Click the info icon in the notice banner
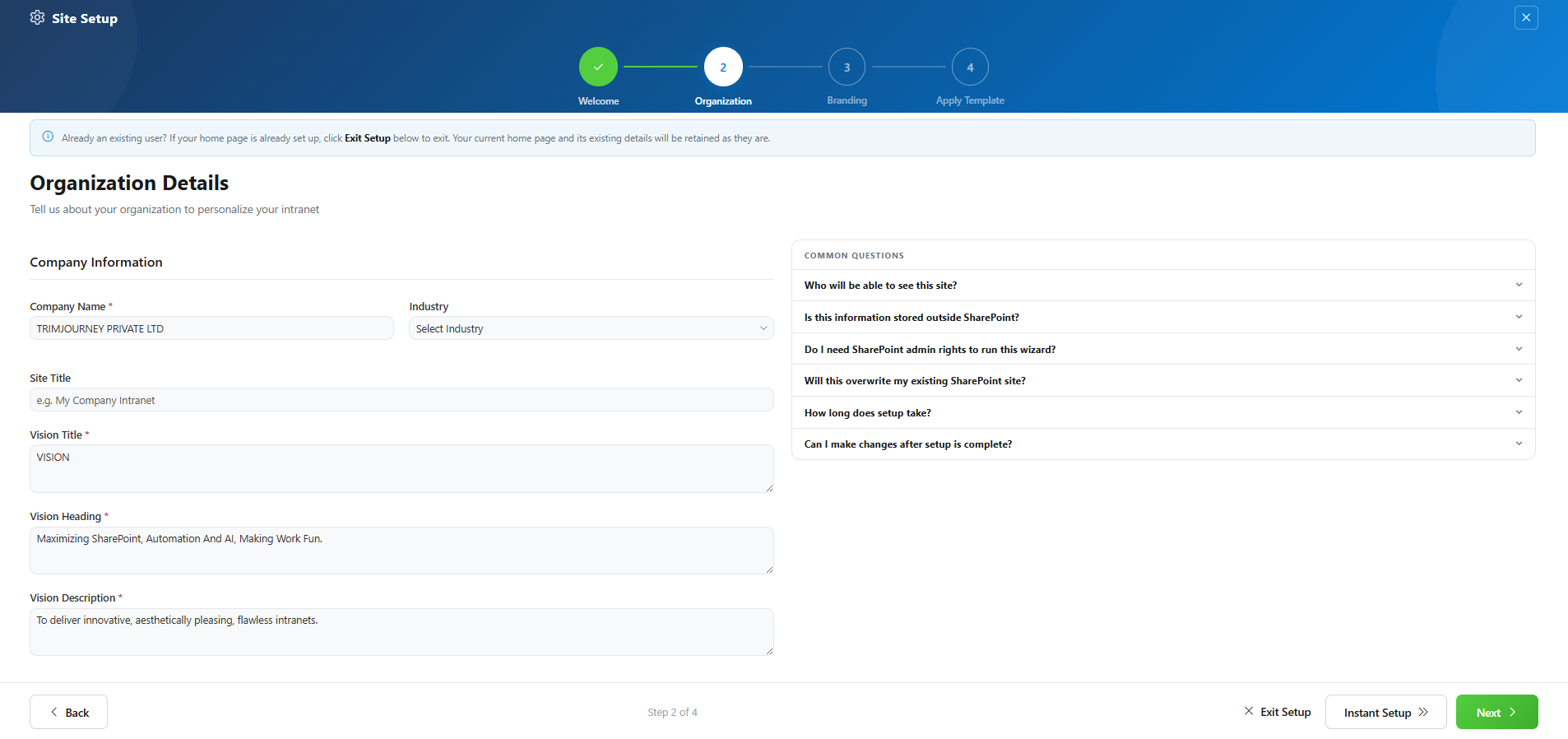 pos(48,137)
